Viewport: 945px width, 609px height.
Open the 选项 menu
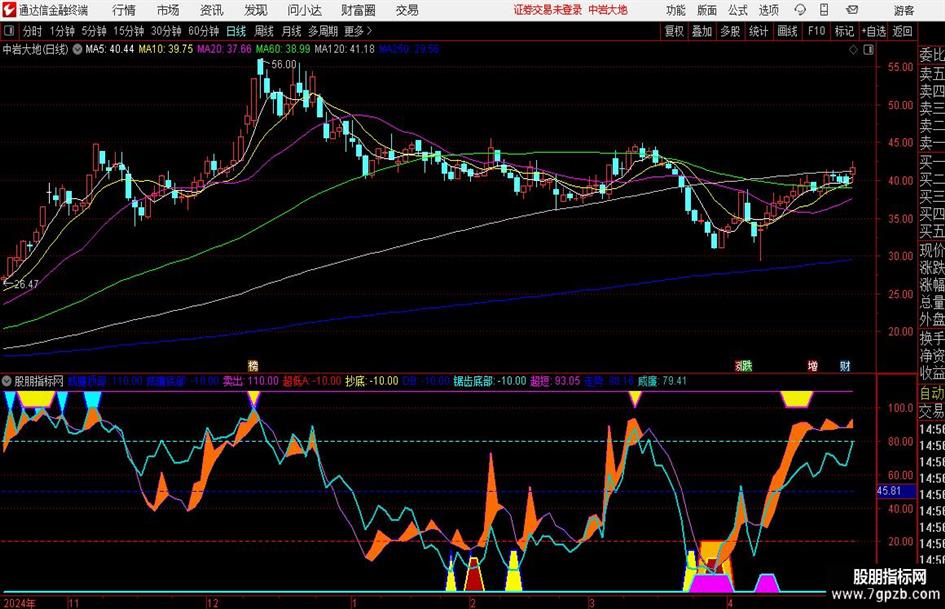click(768, 10)
